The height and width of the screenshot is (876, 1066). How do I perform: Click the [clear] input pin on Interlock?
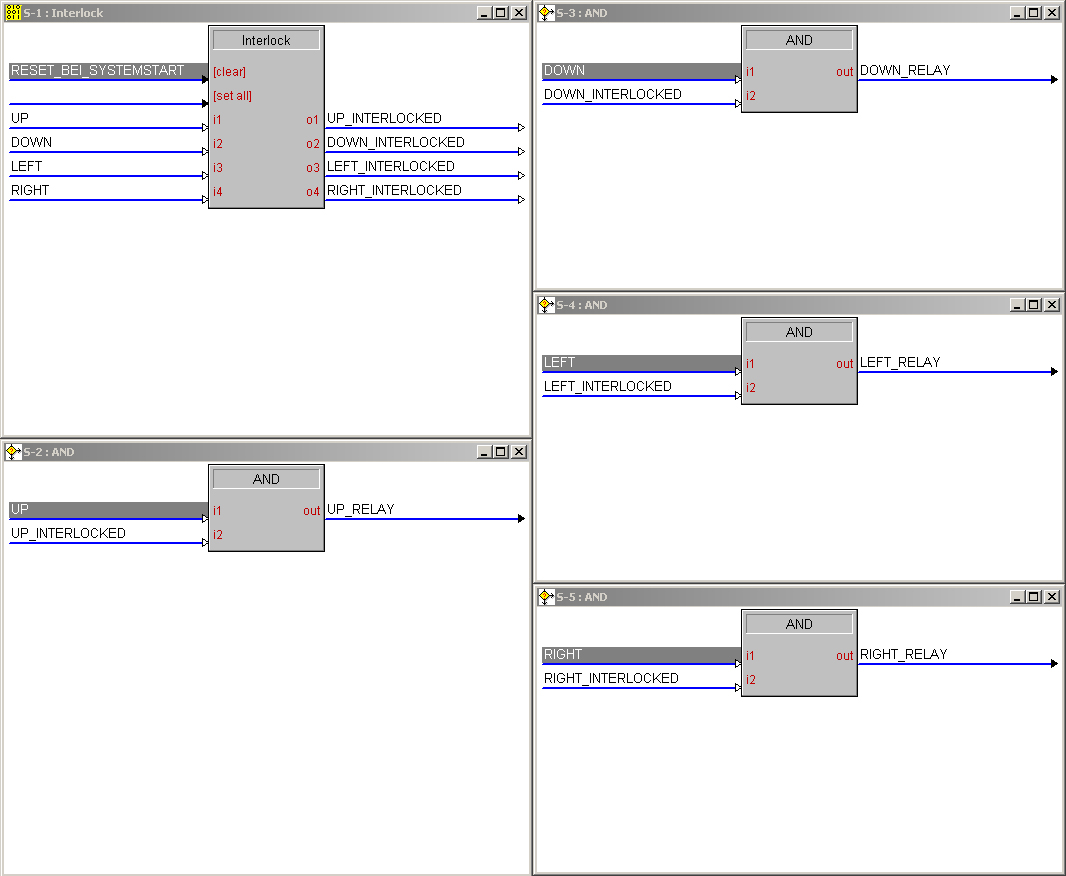pos(229,72)
